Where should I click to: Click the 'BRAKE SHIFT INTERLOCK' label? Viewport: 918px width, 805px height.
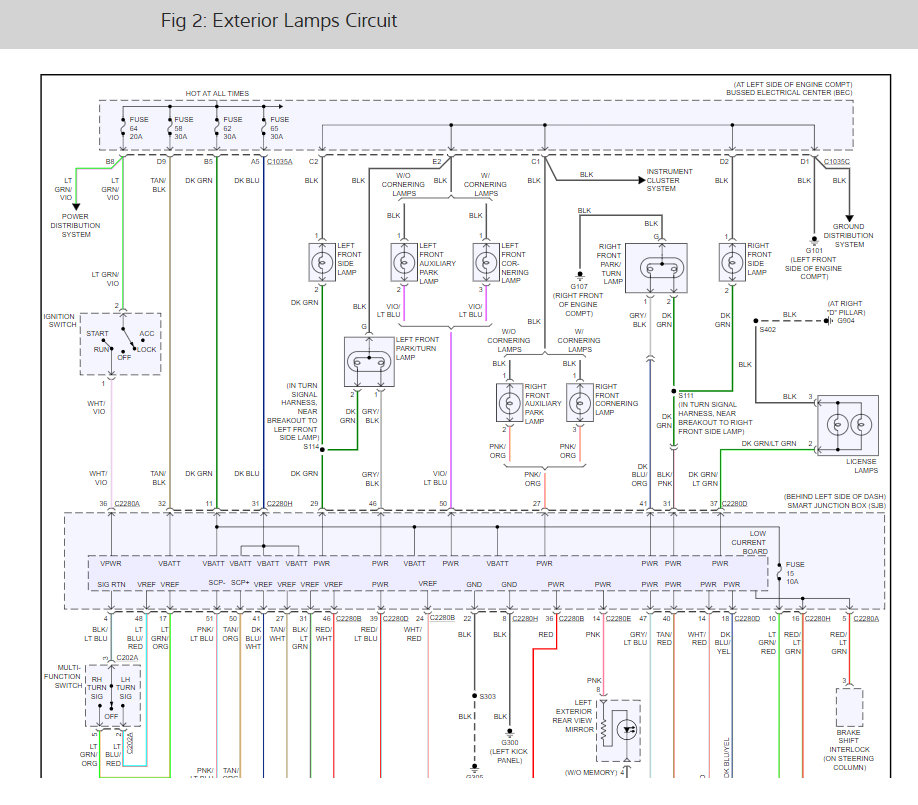click(849, 741)
